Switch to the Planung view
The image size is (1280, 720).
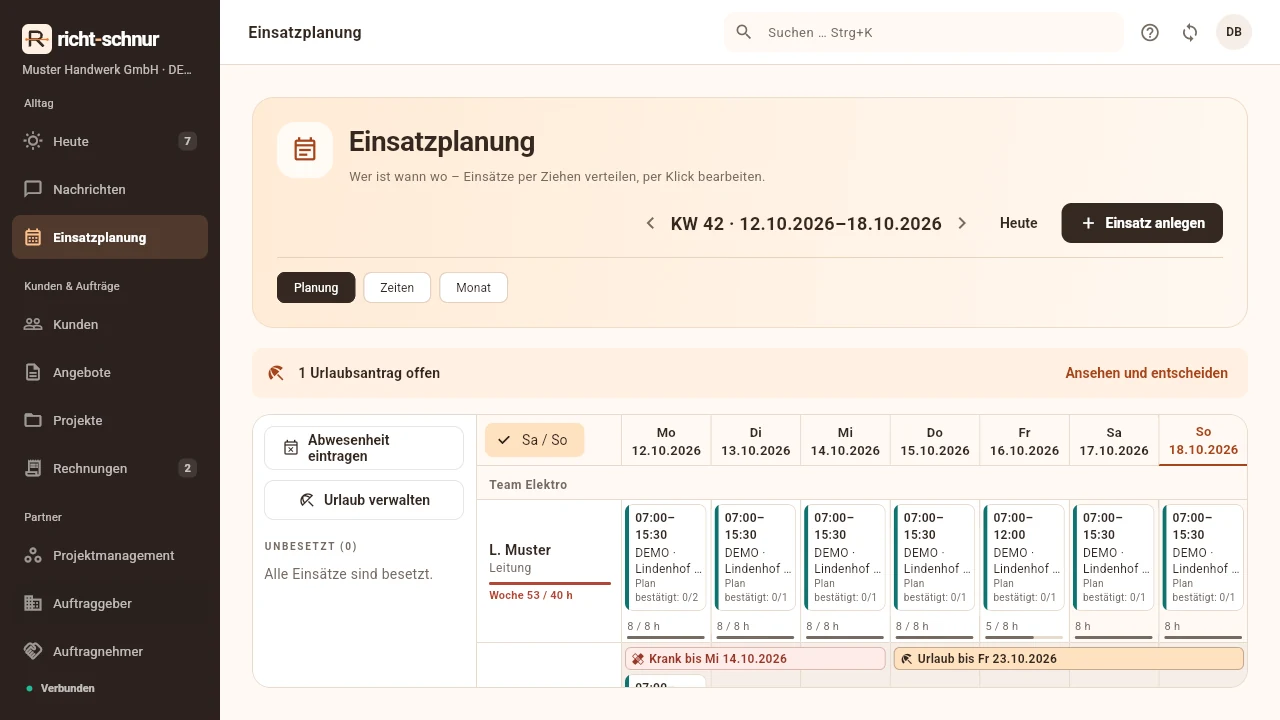point(316,287)
